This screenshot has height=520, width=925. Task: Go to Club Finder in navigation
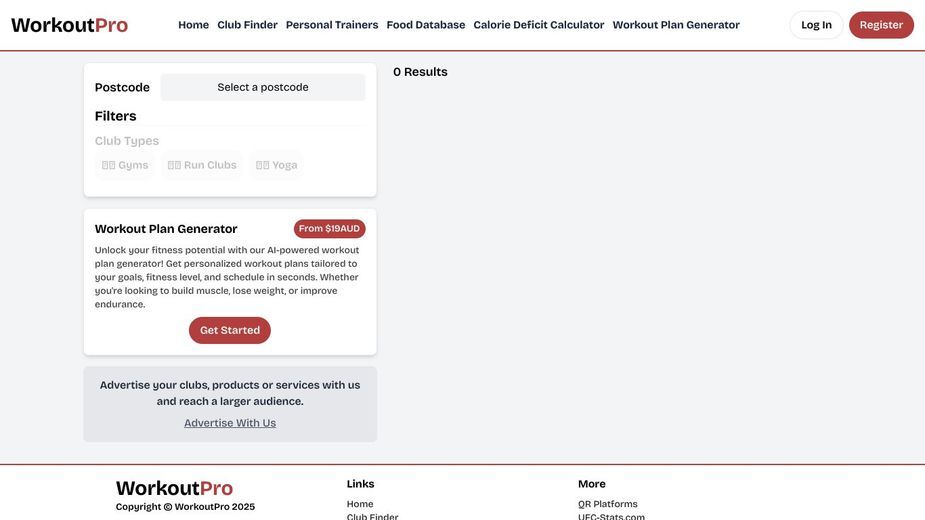(x=247, y=25)
